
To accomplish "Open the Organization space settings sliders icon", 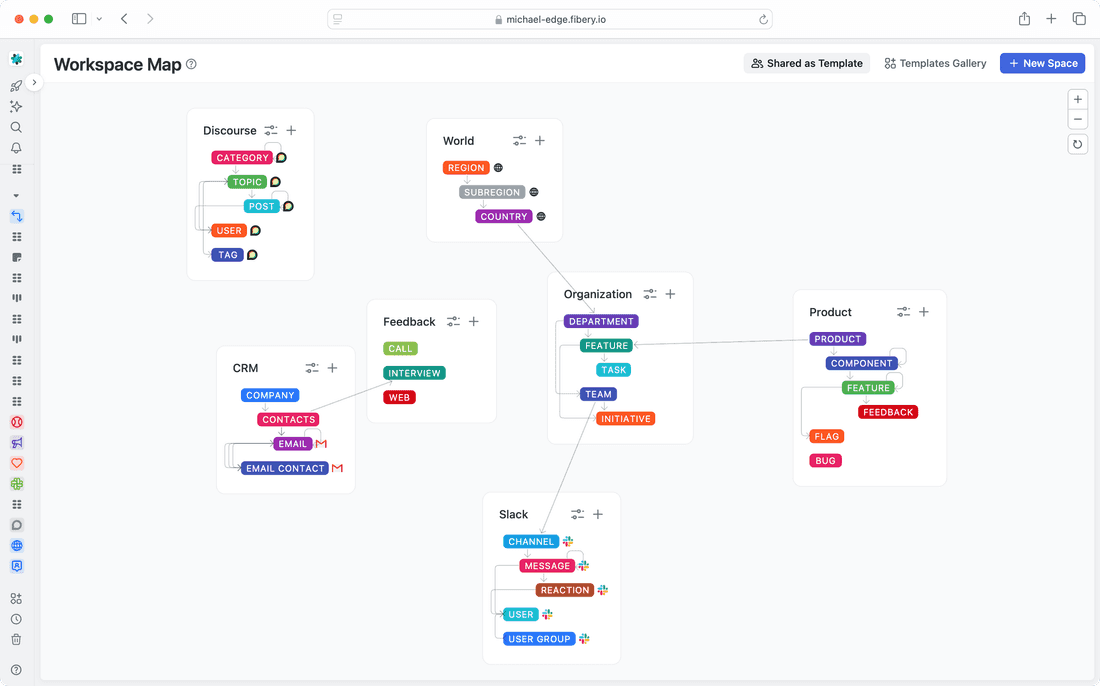I will coord(650,293).
